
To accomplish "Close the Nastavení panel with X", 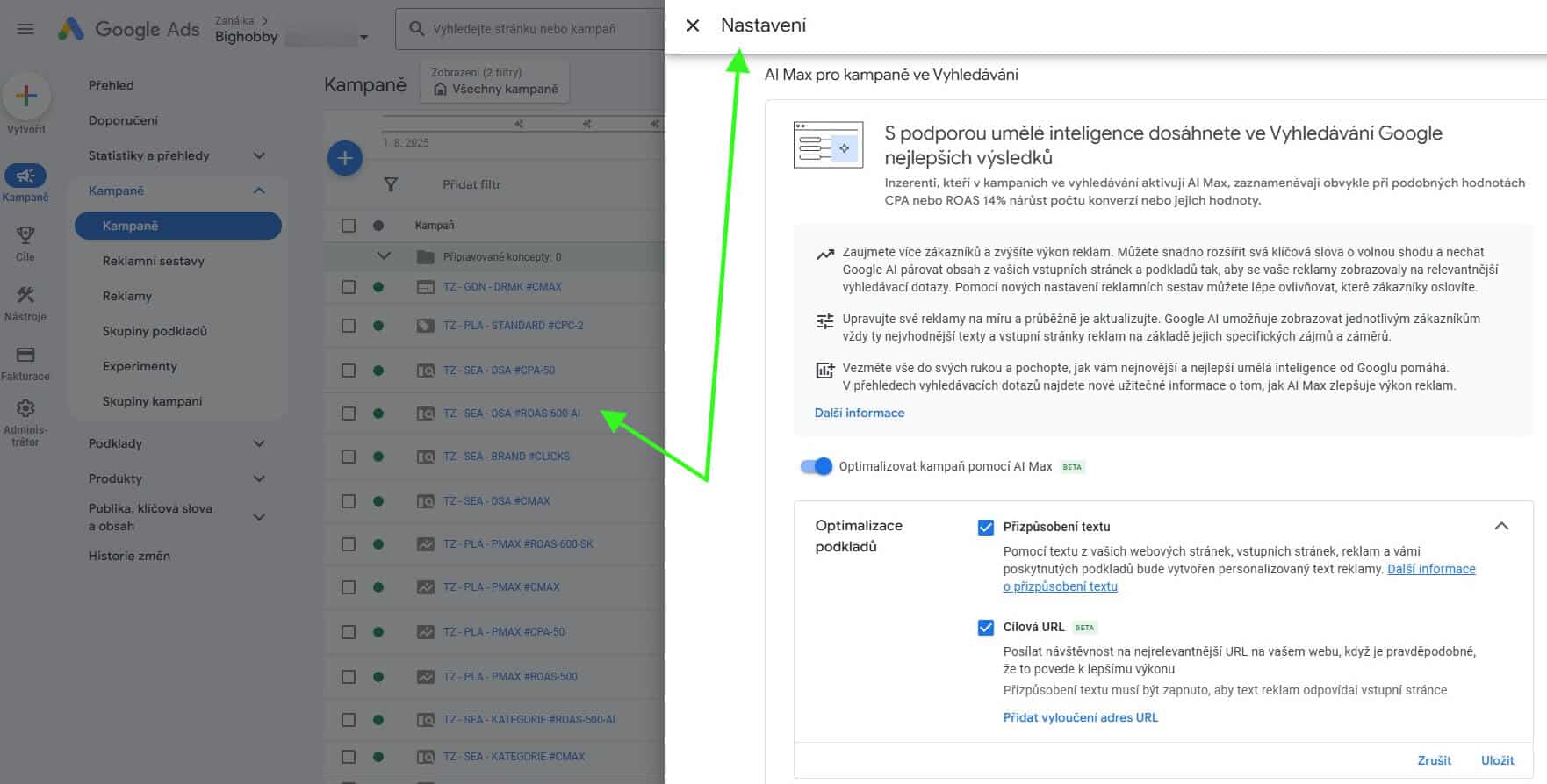I will pyautogui.click(x=693, y=25).
